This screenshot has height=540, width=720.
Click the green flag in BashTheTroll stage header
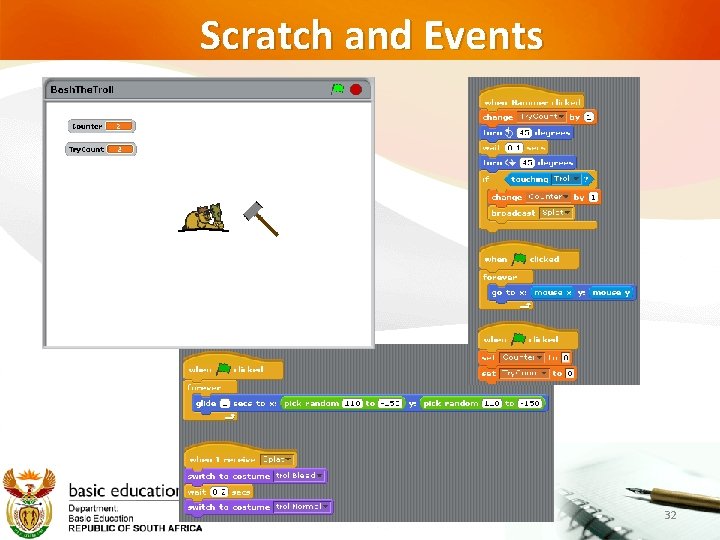pos(338,89)
